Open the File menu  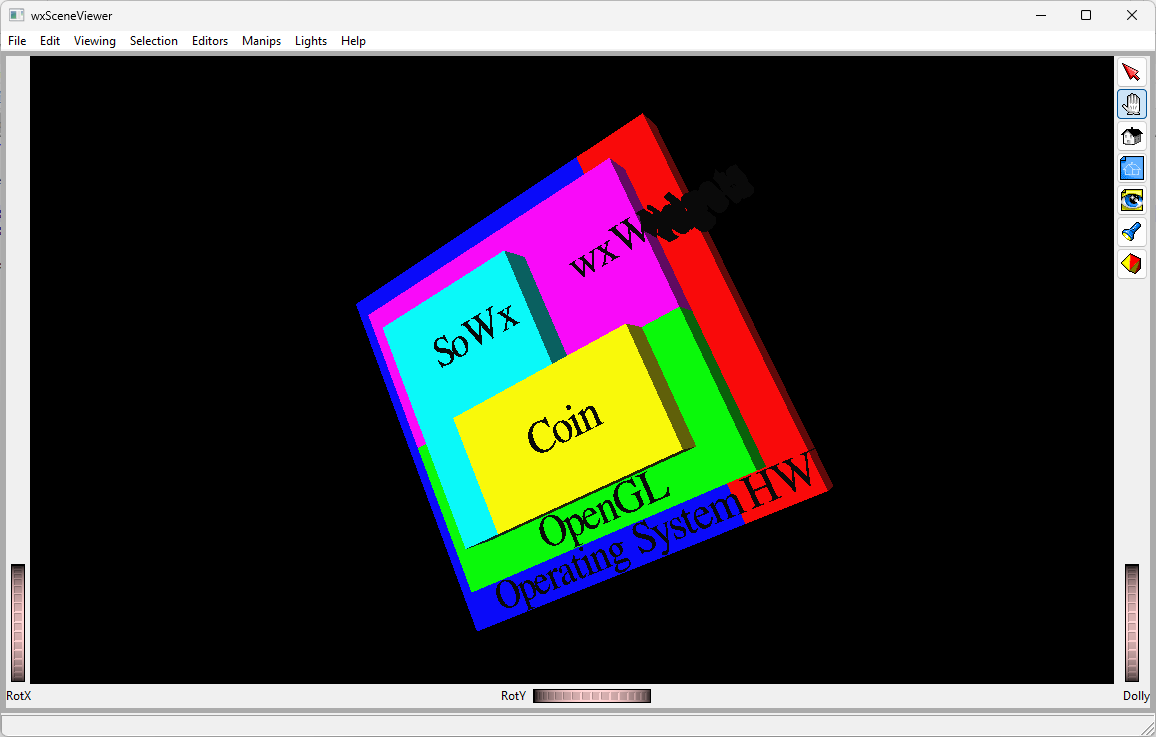click(17, 41)
